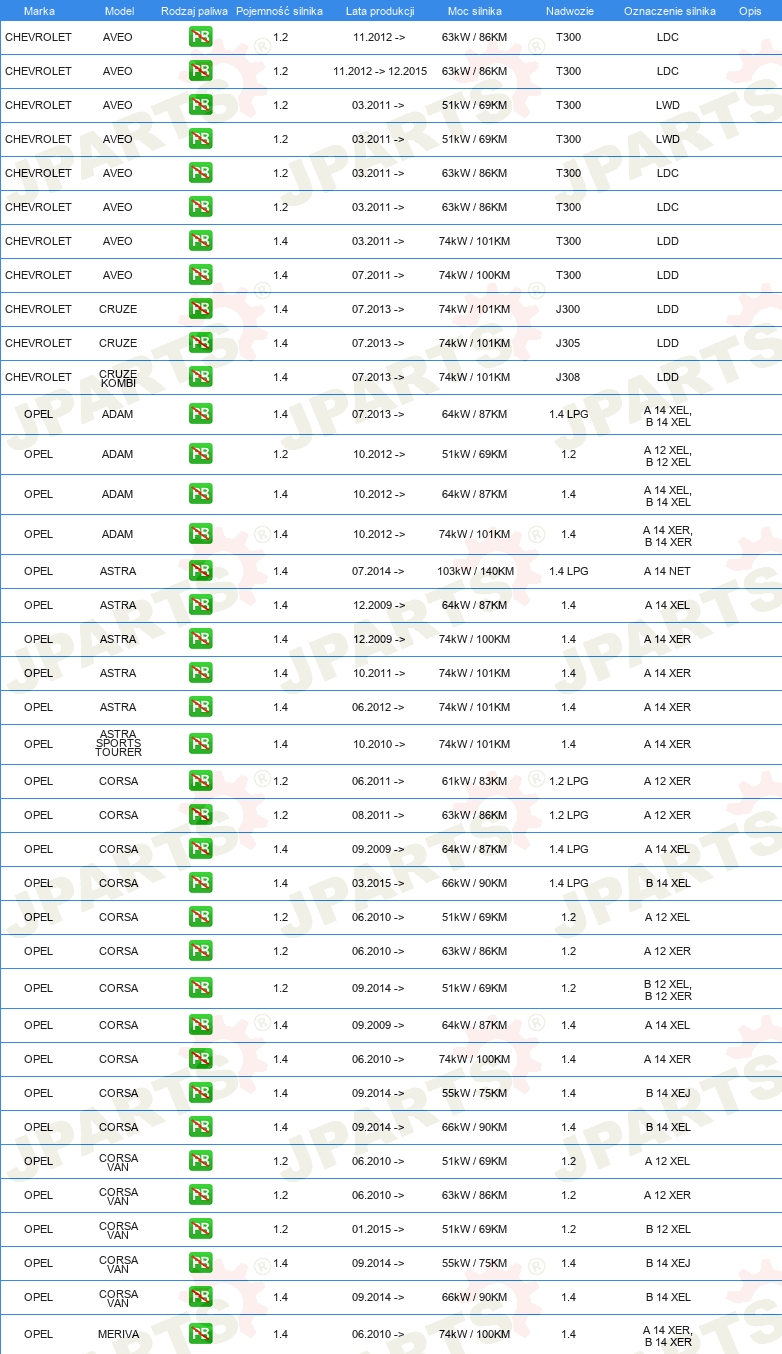782x1354 pixels.
Task: Click fuel icon for first Aveo 11.2012 -> row
Action: [201, 37]
